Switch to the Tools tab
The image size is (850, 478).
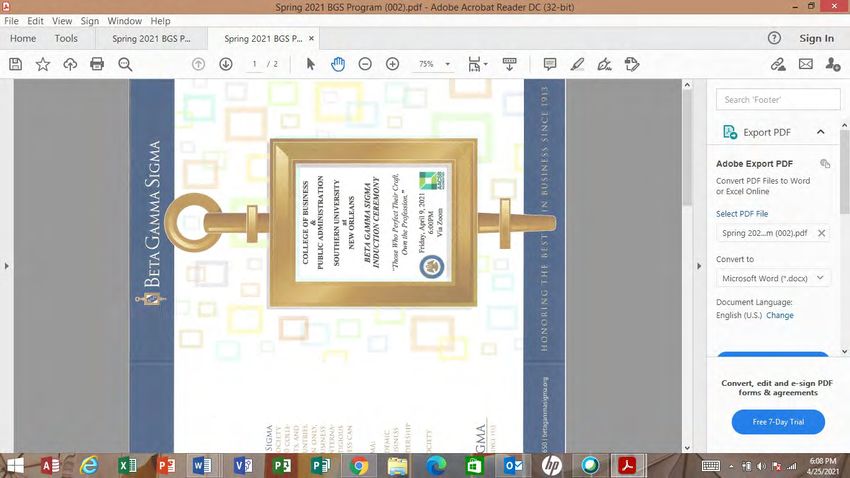[x=66, y=38]
